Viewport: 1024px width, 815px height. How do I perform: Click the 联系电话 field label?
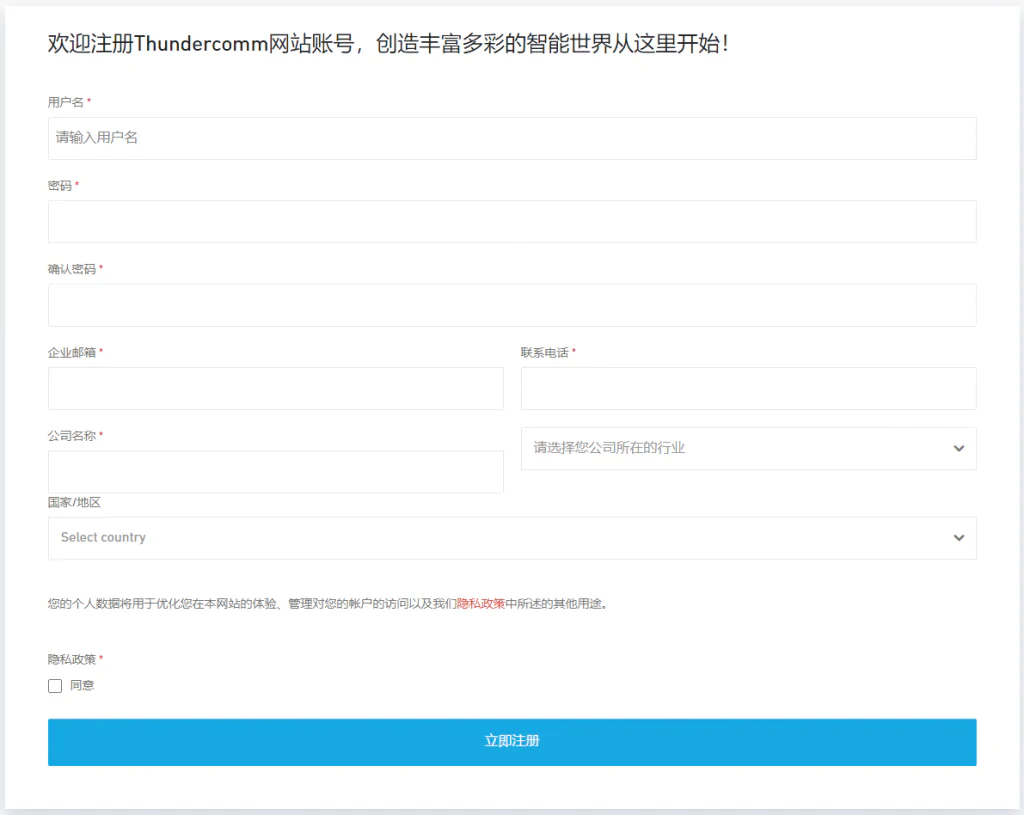[545, 353]
